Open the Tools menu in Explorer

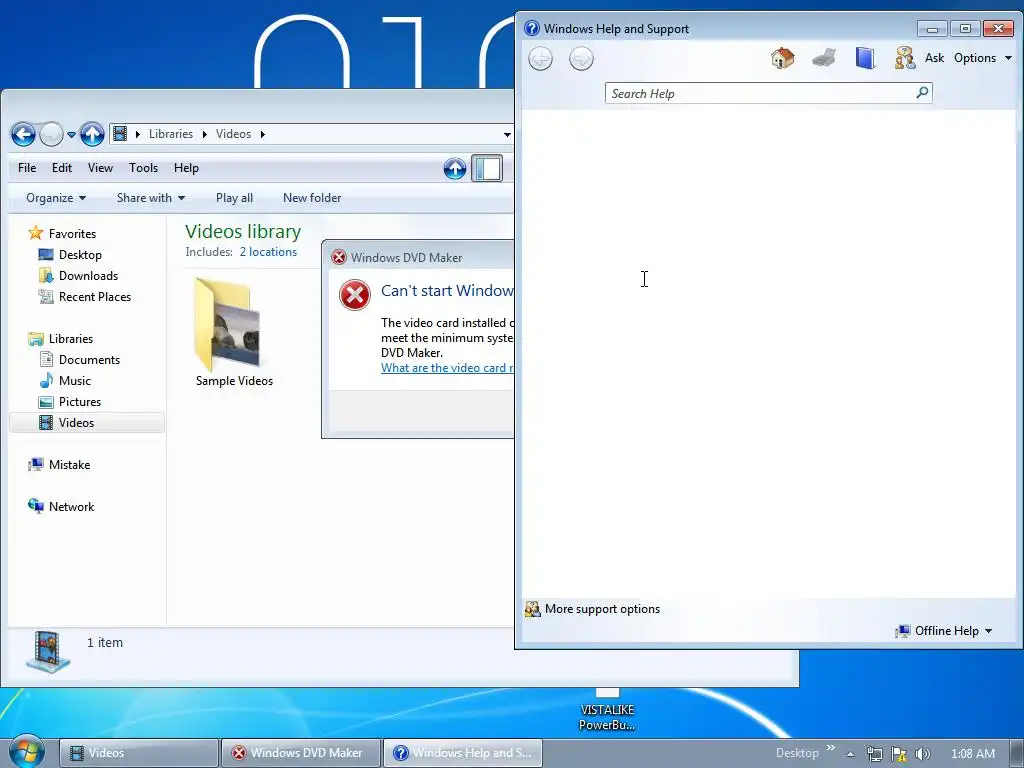144,168
